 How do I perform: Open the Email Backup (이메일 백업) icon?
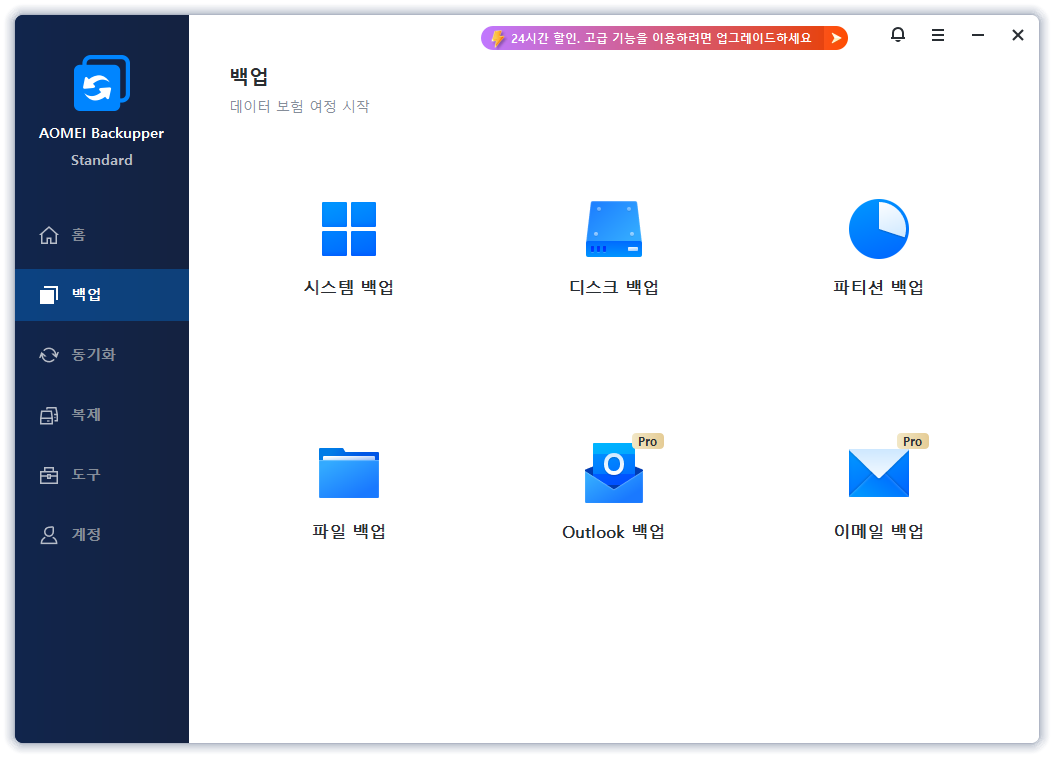coord(879,473)
